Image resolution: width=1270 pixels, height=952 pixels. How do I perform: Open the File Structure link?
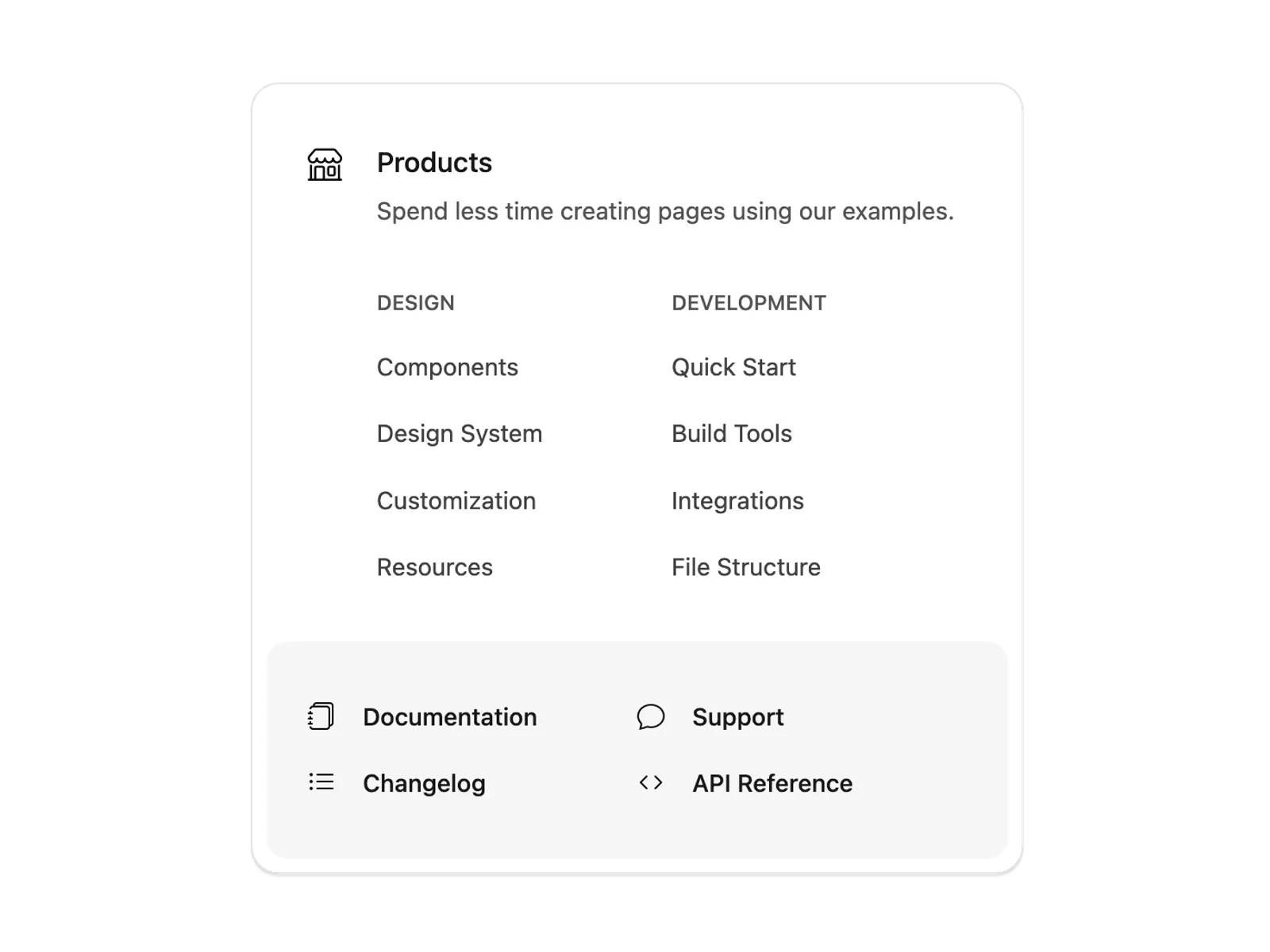[x=746, y=567]
